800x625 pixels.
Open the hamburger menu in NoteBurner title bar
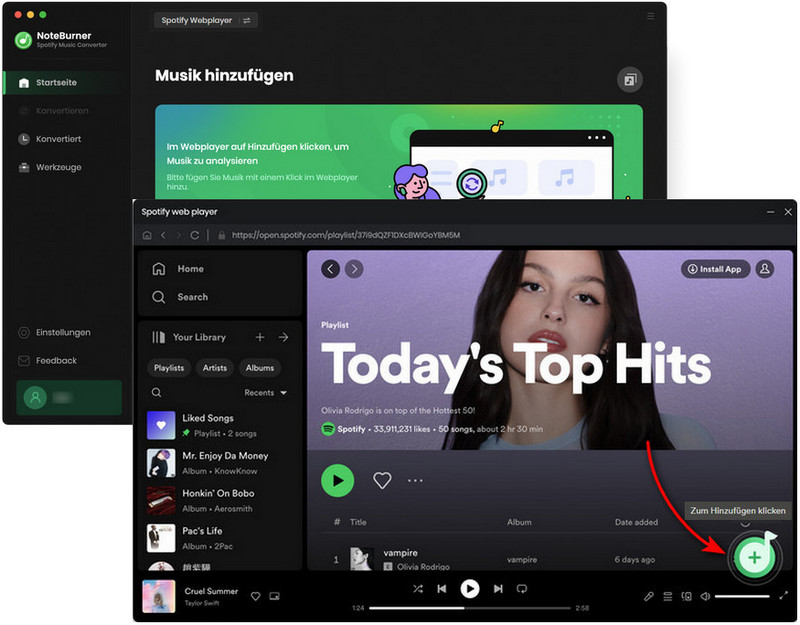click(650, 16)
